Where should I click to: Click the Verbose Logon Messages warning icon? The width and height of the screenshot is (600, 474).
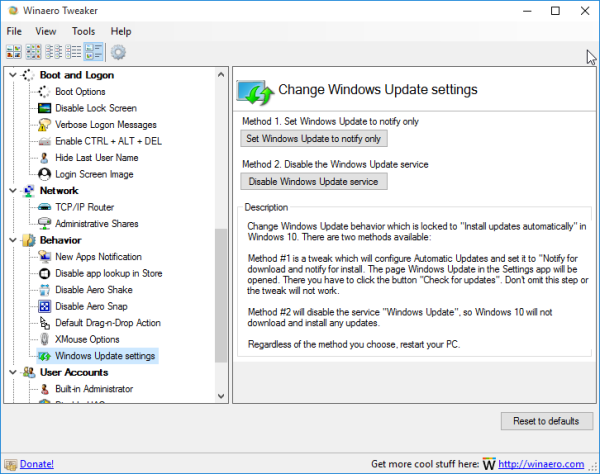point(45,125)
